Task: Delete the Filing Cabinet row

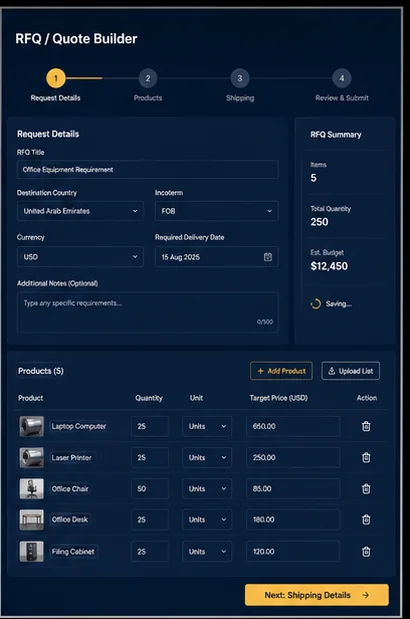Action: 366,551
